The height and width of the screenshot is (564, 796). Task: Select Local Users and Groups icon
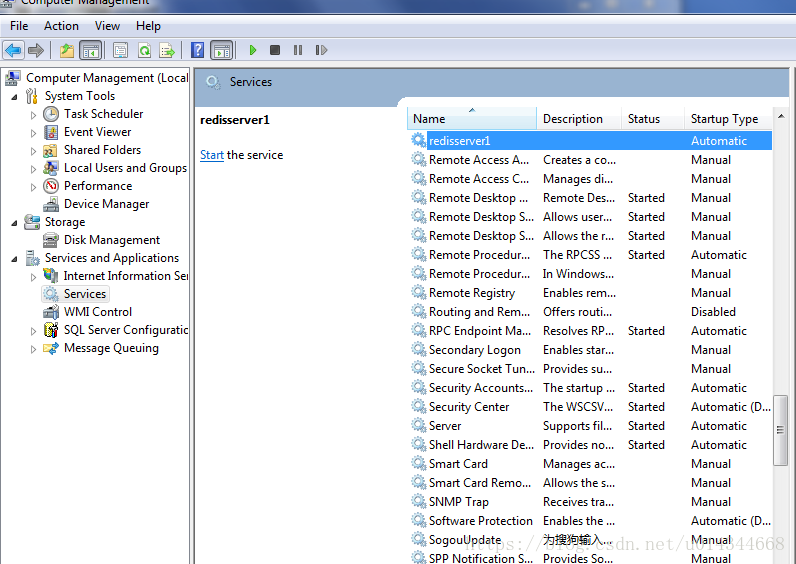tap(51, 168)
